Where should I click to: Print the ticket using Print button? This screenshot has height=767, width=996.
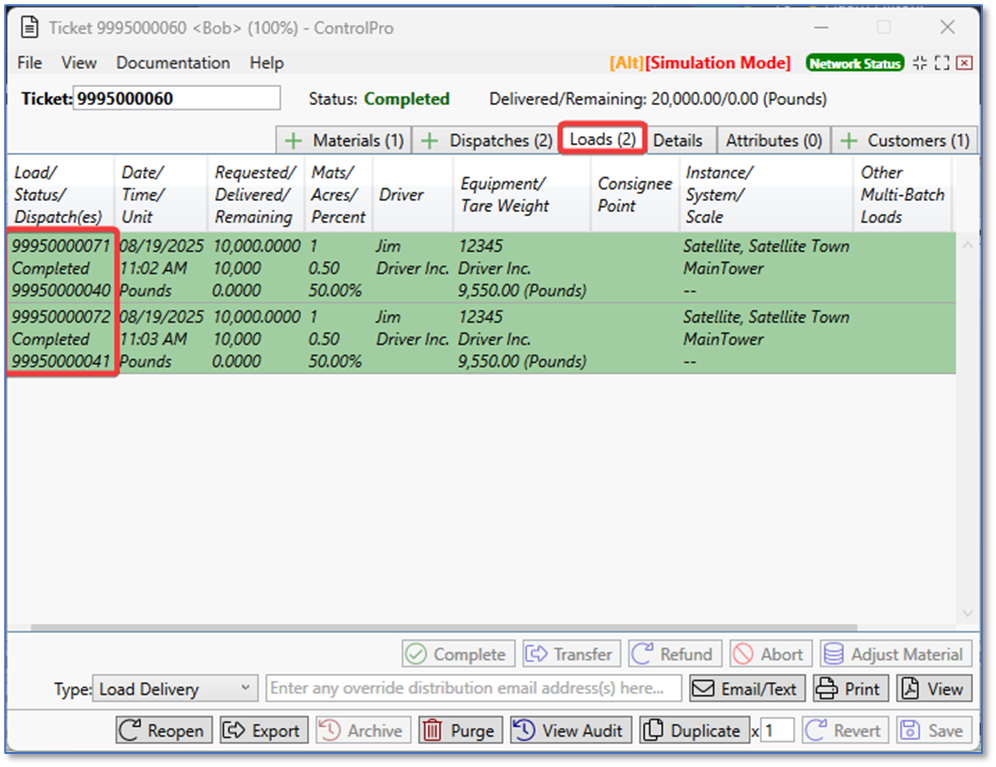click(850, 688)
